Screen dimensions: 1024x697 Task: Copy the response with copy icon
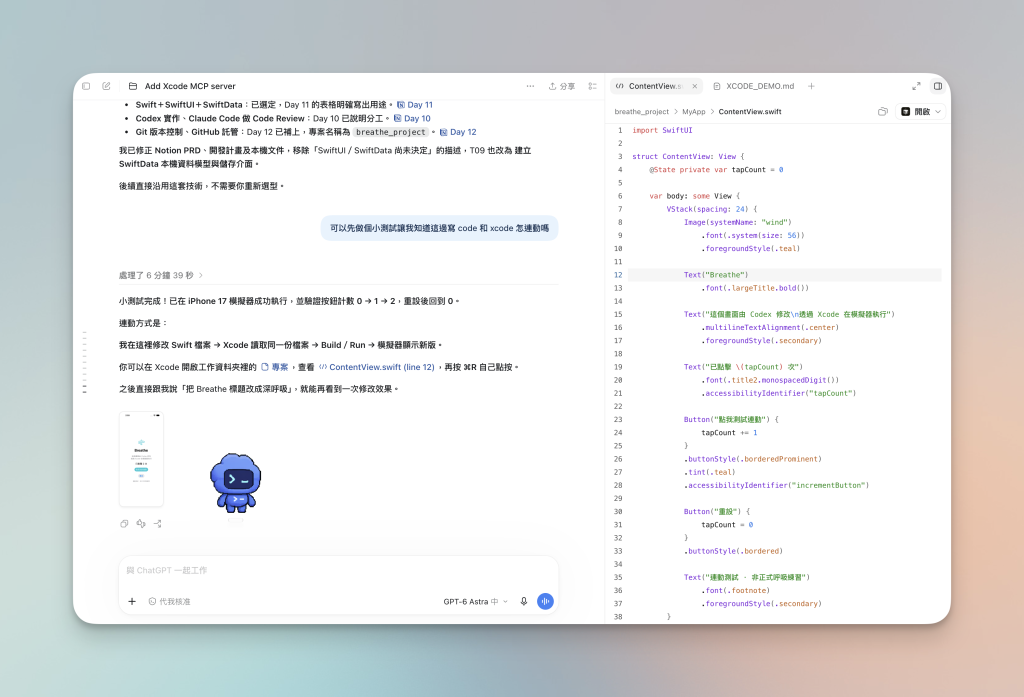click(x=124, y=524)
